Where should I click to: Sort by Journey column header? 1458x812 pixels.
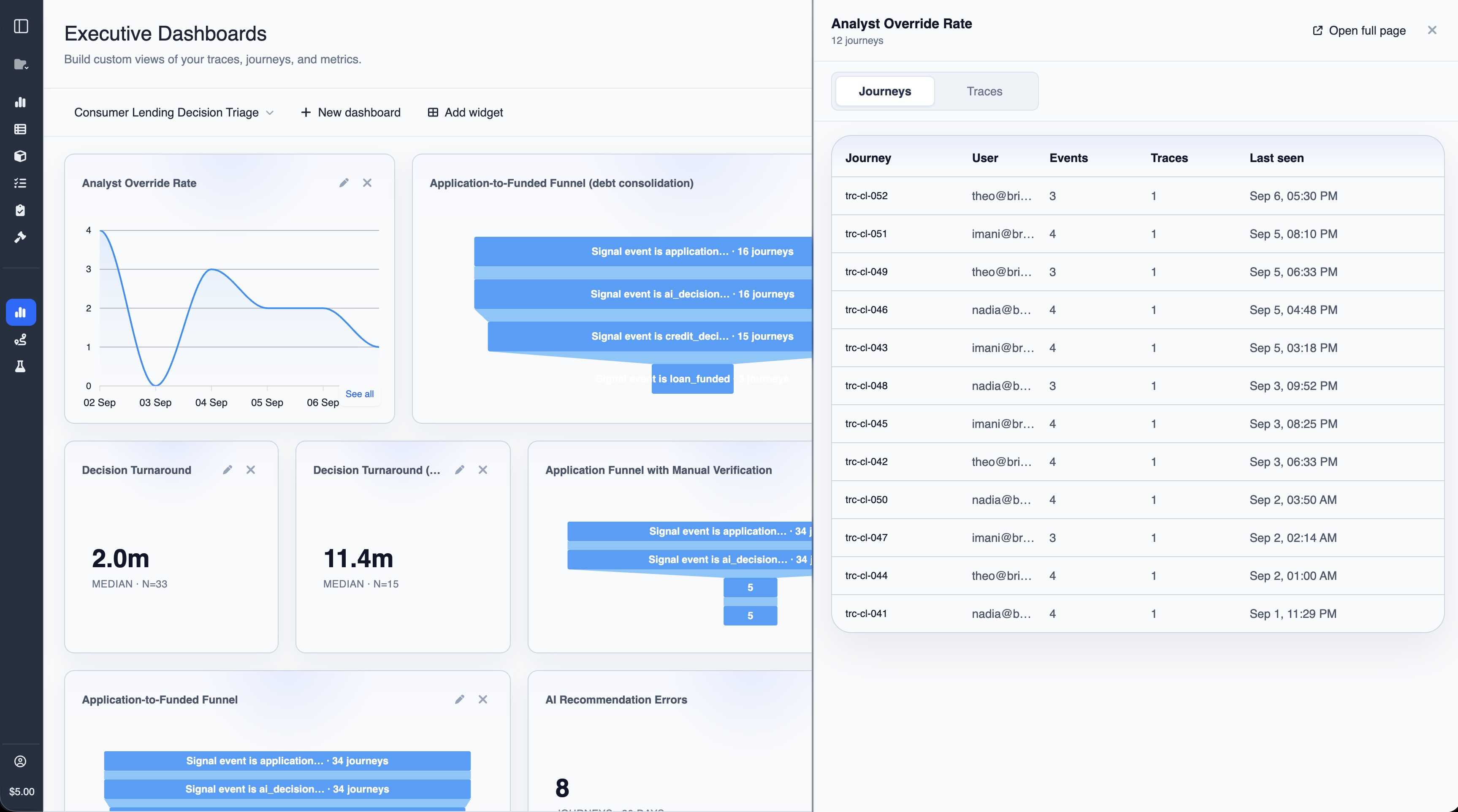tap(868, 158)
